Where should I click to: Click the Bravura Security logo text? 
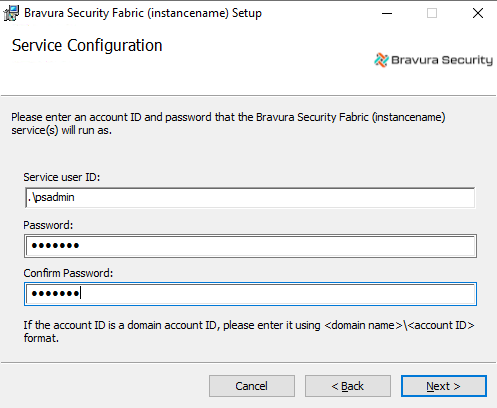point(442,60)
